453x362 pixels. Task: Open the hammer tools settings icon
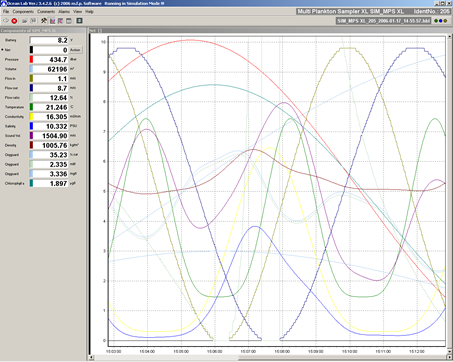pos(44,21)
